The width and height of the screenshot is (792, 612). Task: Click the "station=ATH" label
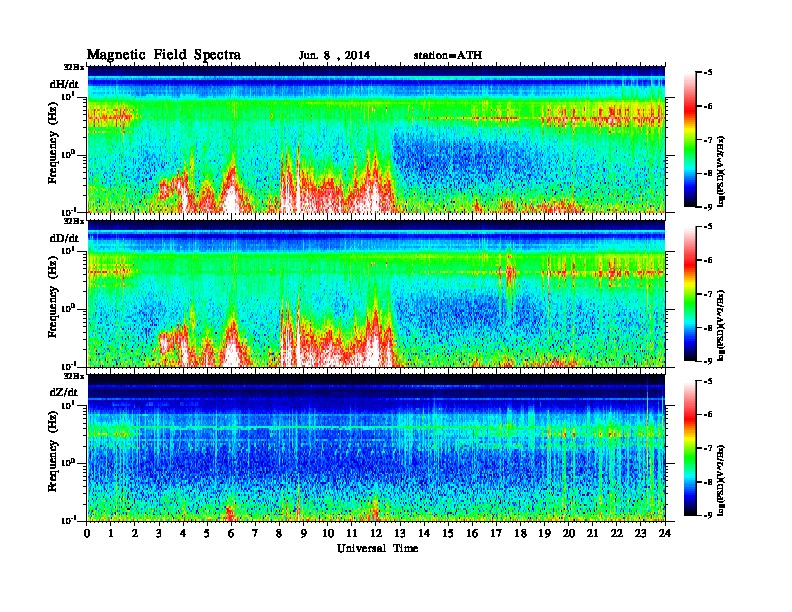[448, 56]
